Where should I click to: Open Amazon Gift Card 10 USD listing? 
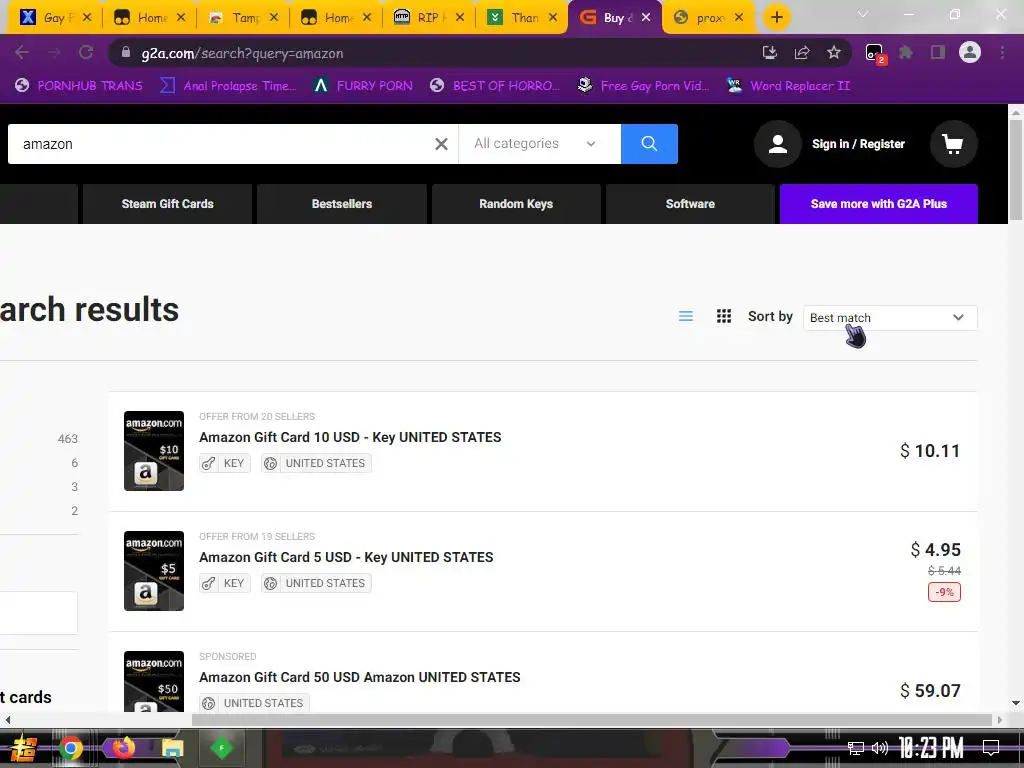pyautogui.click(x=350, y=437)
